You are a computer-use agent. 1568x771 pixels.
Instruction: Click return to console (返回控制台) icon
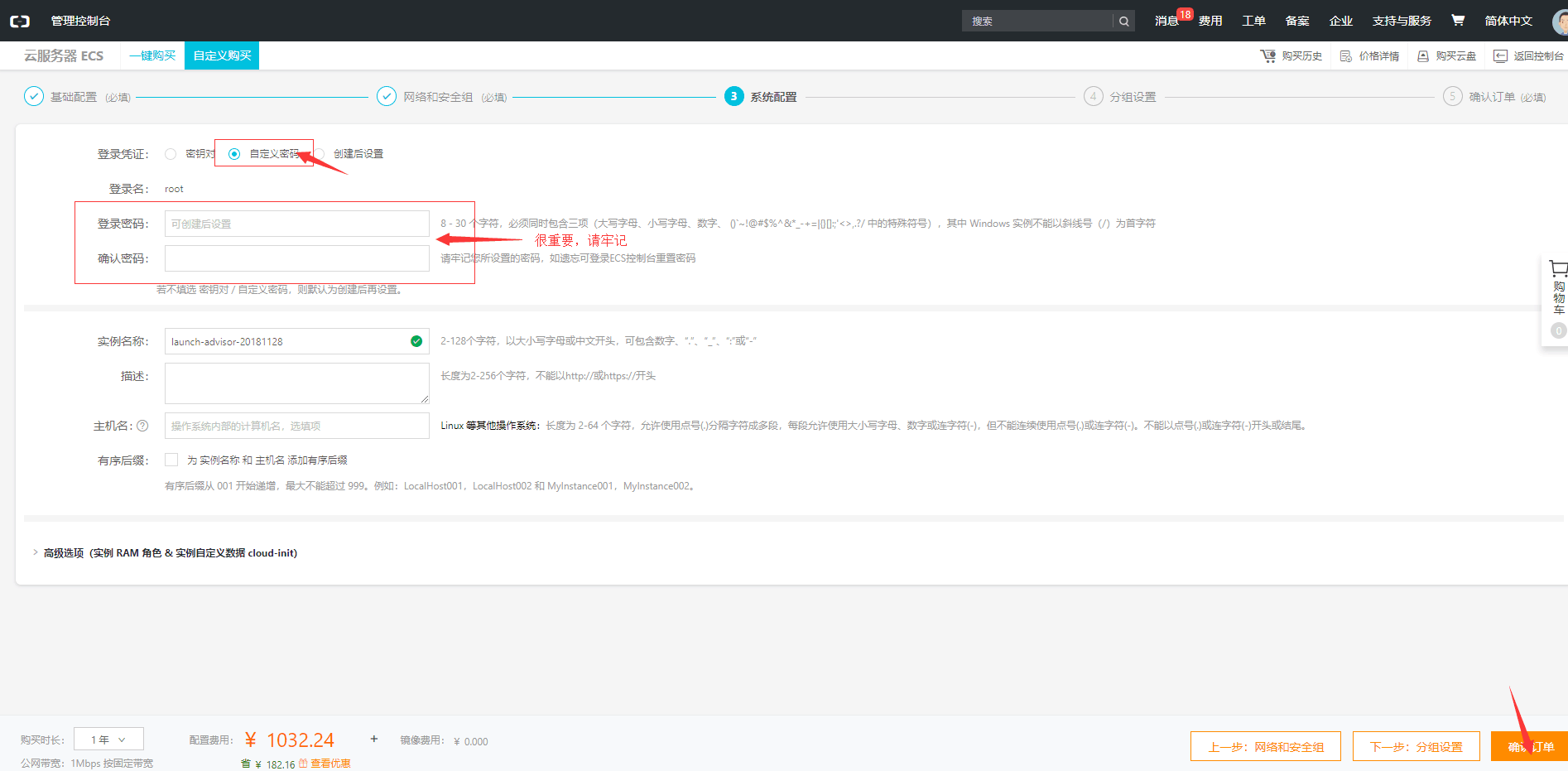[x=1500, y=55]
